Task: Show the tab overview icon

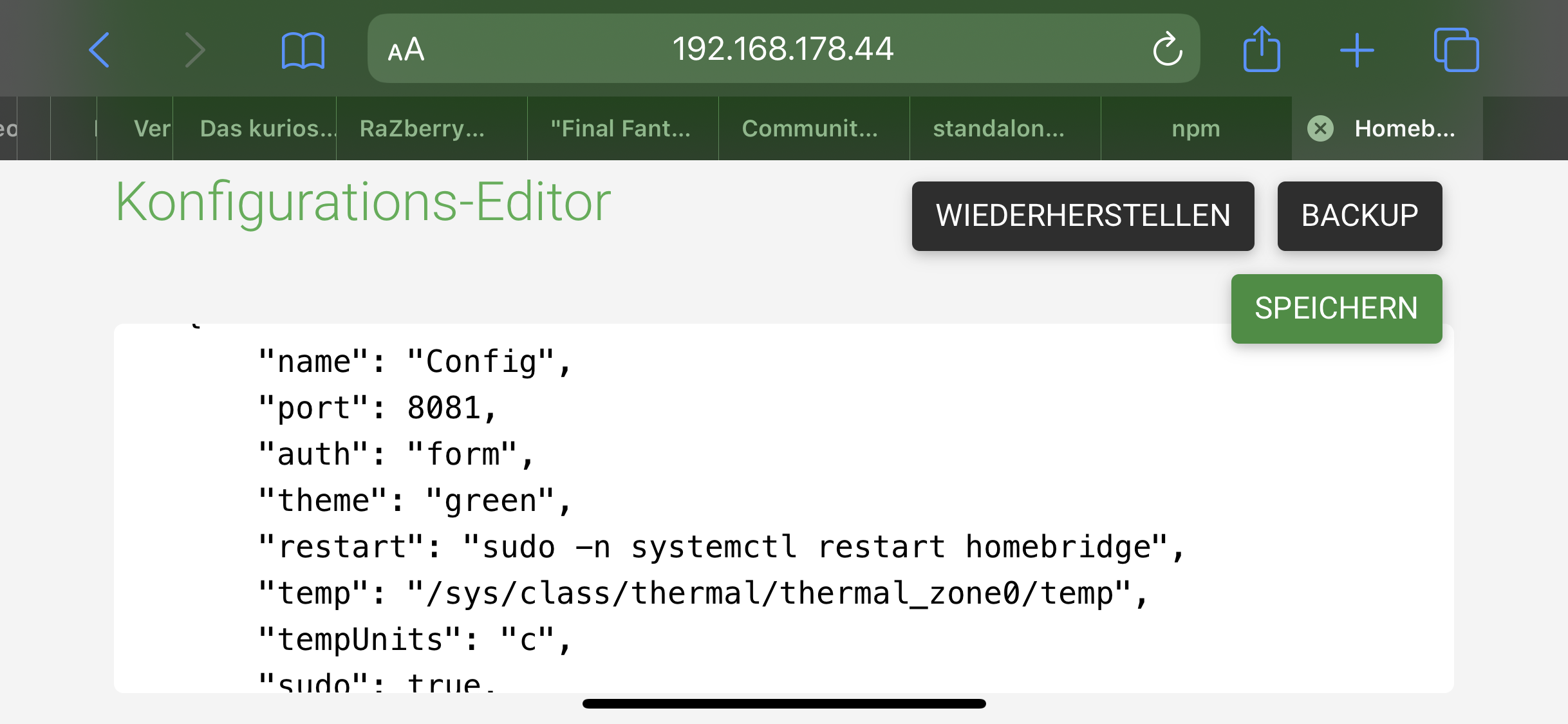Action: click(1456, 50)
